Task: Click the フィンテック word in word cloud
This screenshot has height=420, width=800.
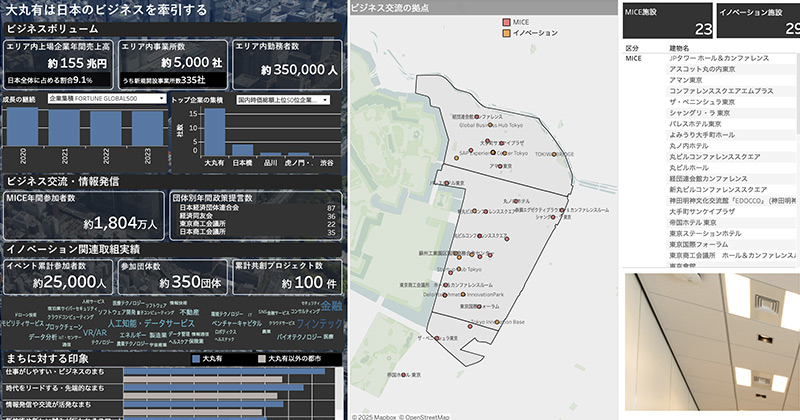Action: 320,324
